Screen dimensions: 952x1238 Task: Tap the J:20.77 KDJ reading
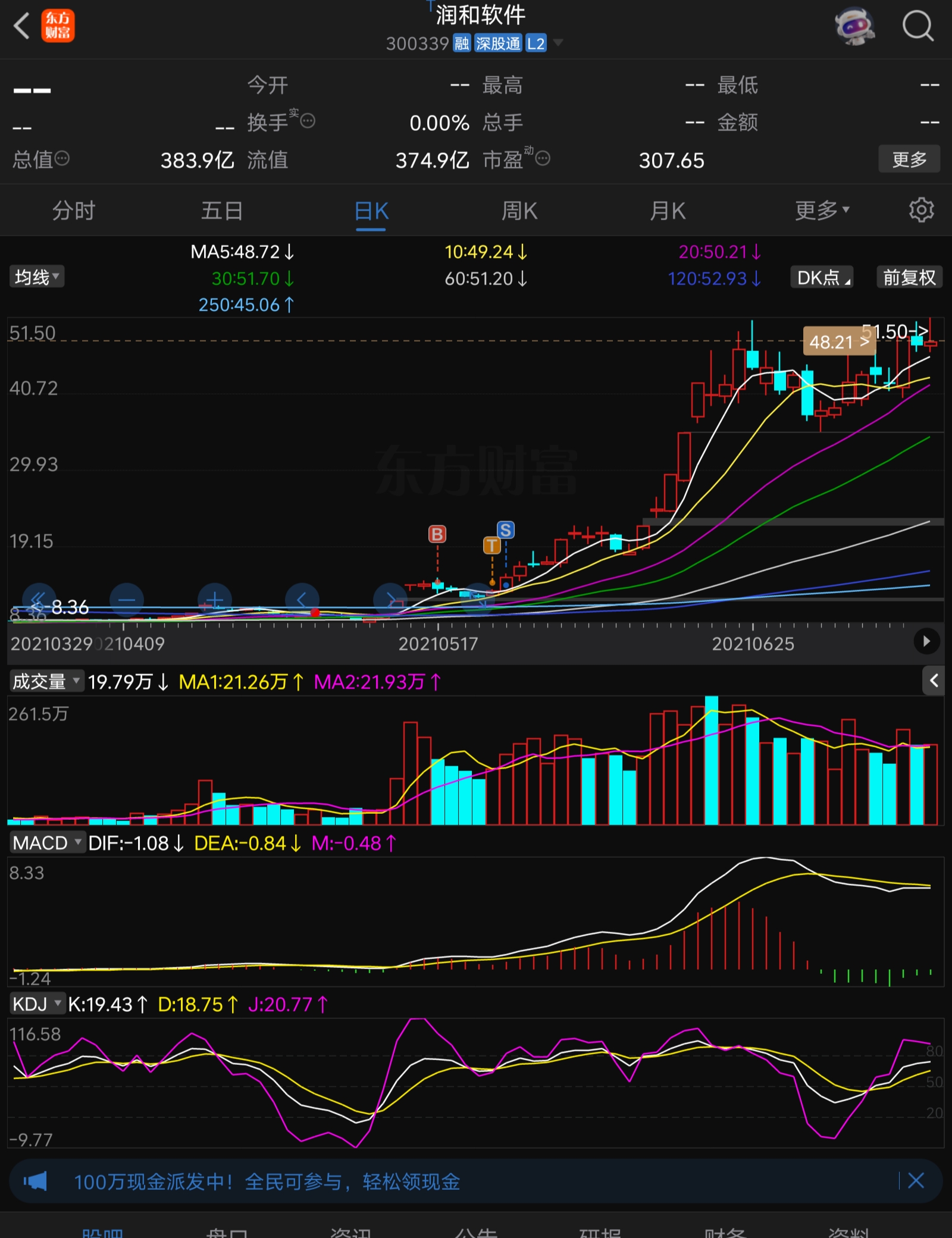(288, 1004)
